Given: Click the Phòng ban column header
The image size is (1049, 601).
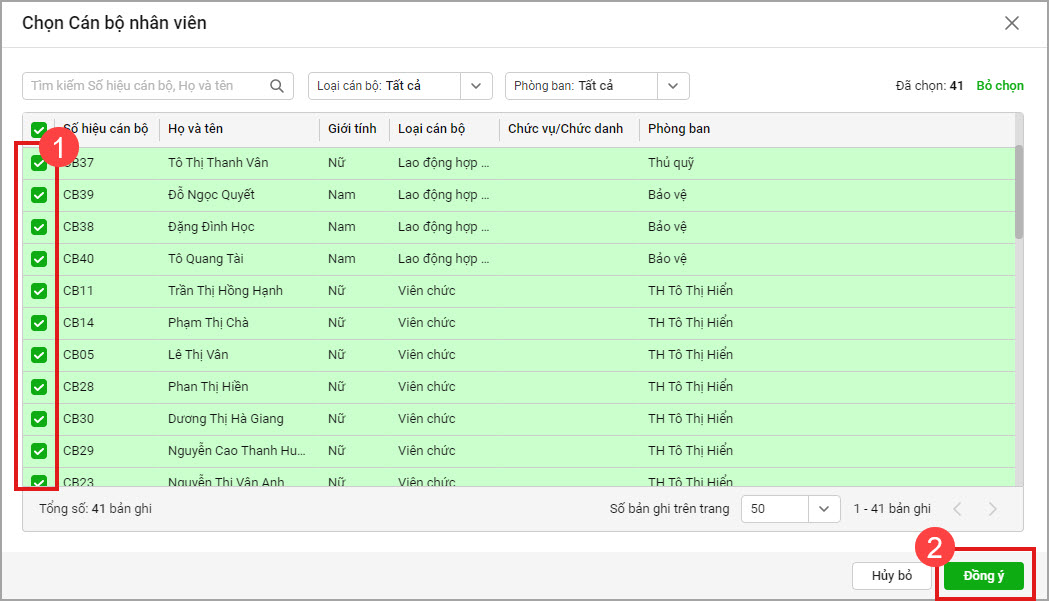Looking at the screenshot, I should pos(679,129).
